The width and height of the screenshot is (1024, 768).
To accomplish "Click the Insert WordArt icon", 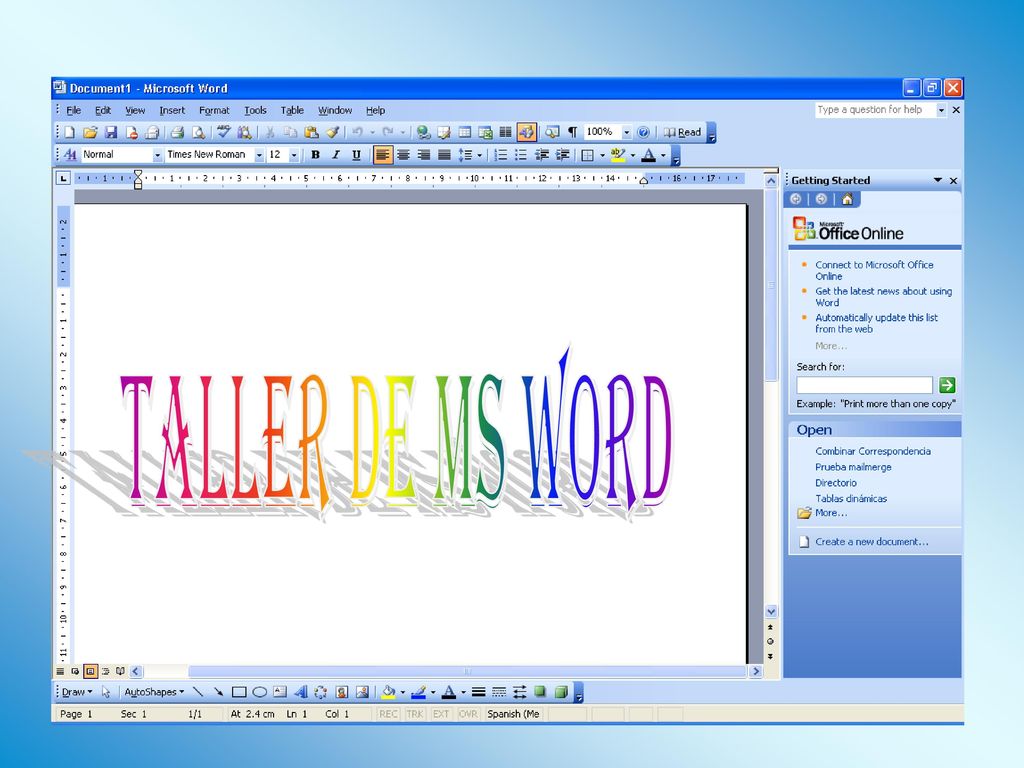I will [300, 692].
